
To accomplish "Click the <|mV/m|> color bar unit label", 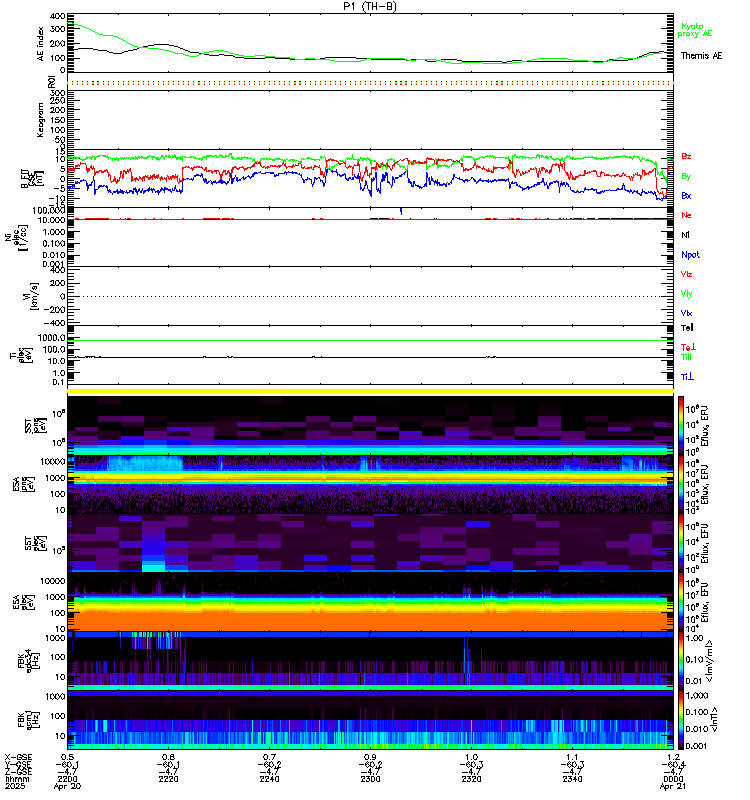I will tap(709, 662).
